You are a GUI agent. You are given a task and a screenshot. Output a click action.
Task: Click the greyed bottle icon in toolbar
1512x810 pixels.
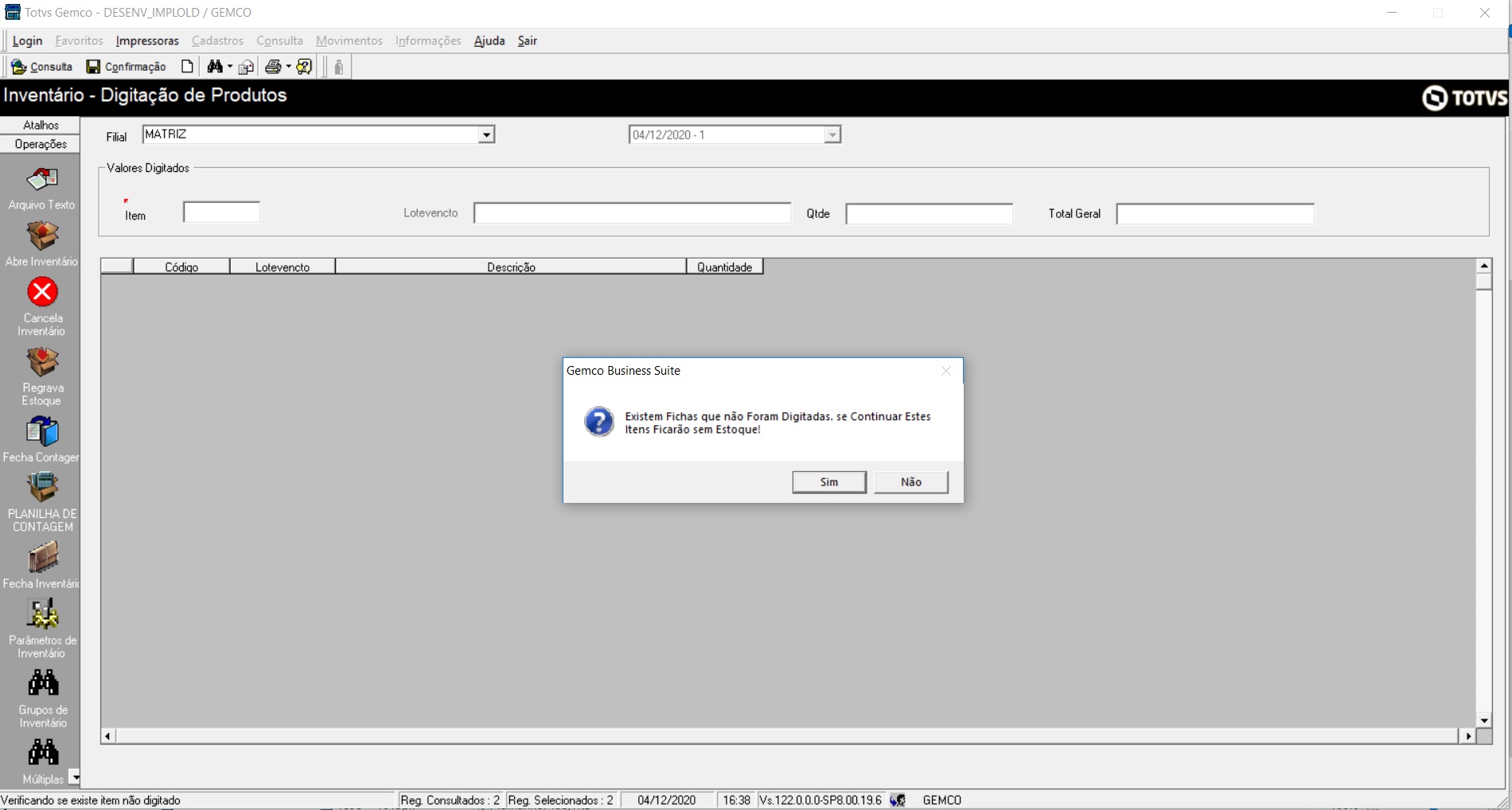click(339, 67)
